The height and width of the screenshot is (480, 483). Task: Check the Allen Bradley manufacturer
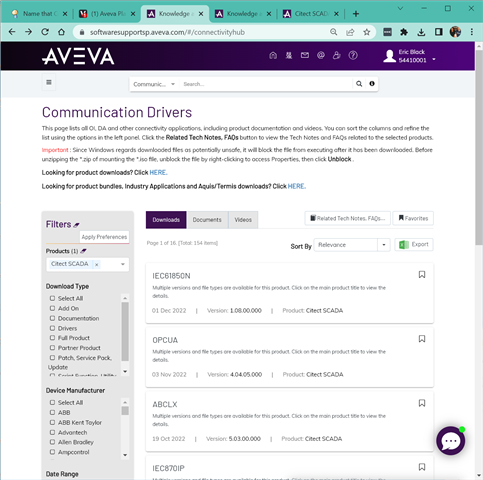pyautogui.click(x=52, y=442)
